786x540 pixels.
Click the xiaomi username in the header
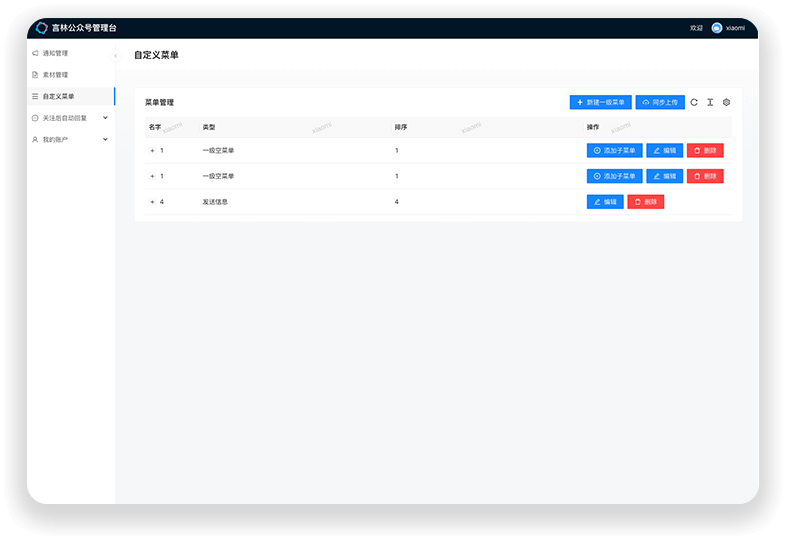(735, 28)
